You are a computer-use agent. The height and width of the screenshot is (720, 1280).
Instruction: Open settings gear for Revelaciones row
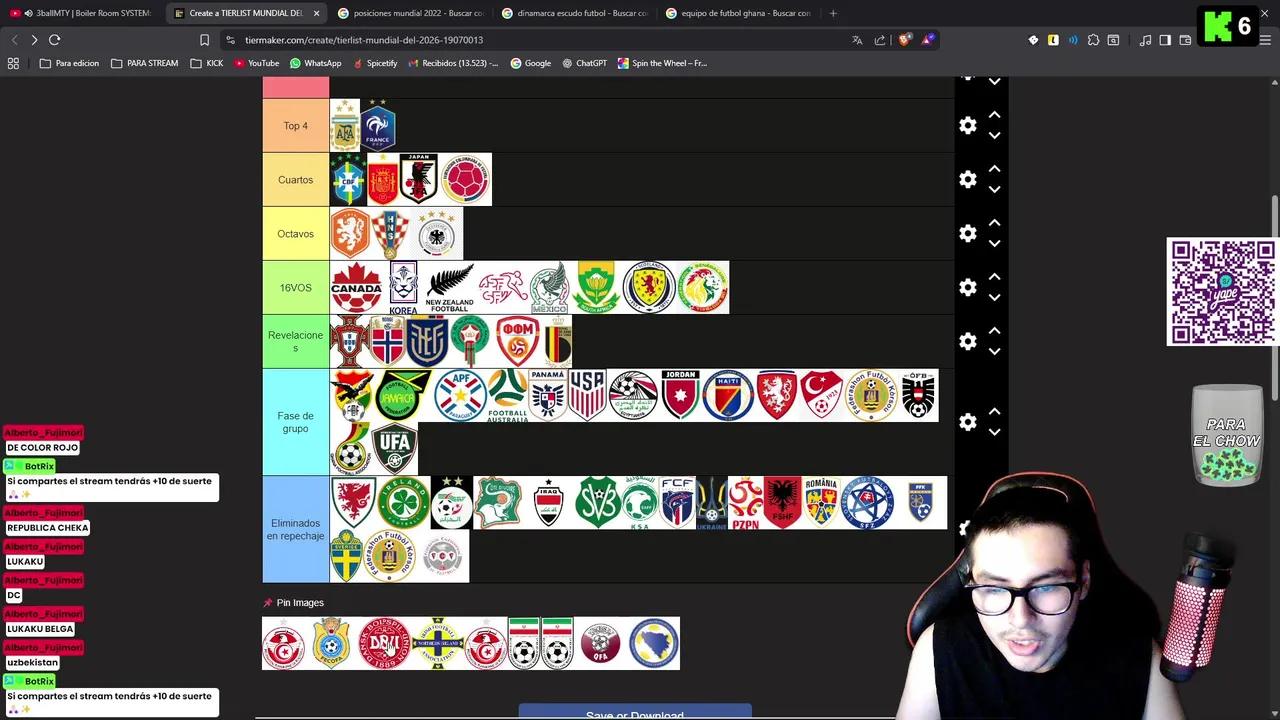[x=967, y=342]
